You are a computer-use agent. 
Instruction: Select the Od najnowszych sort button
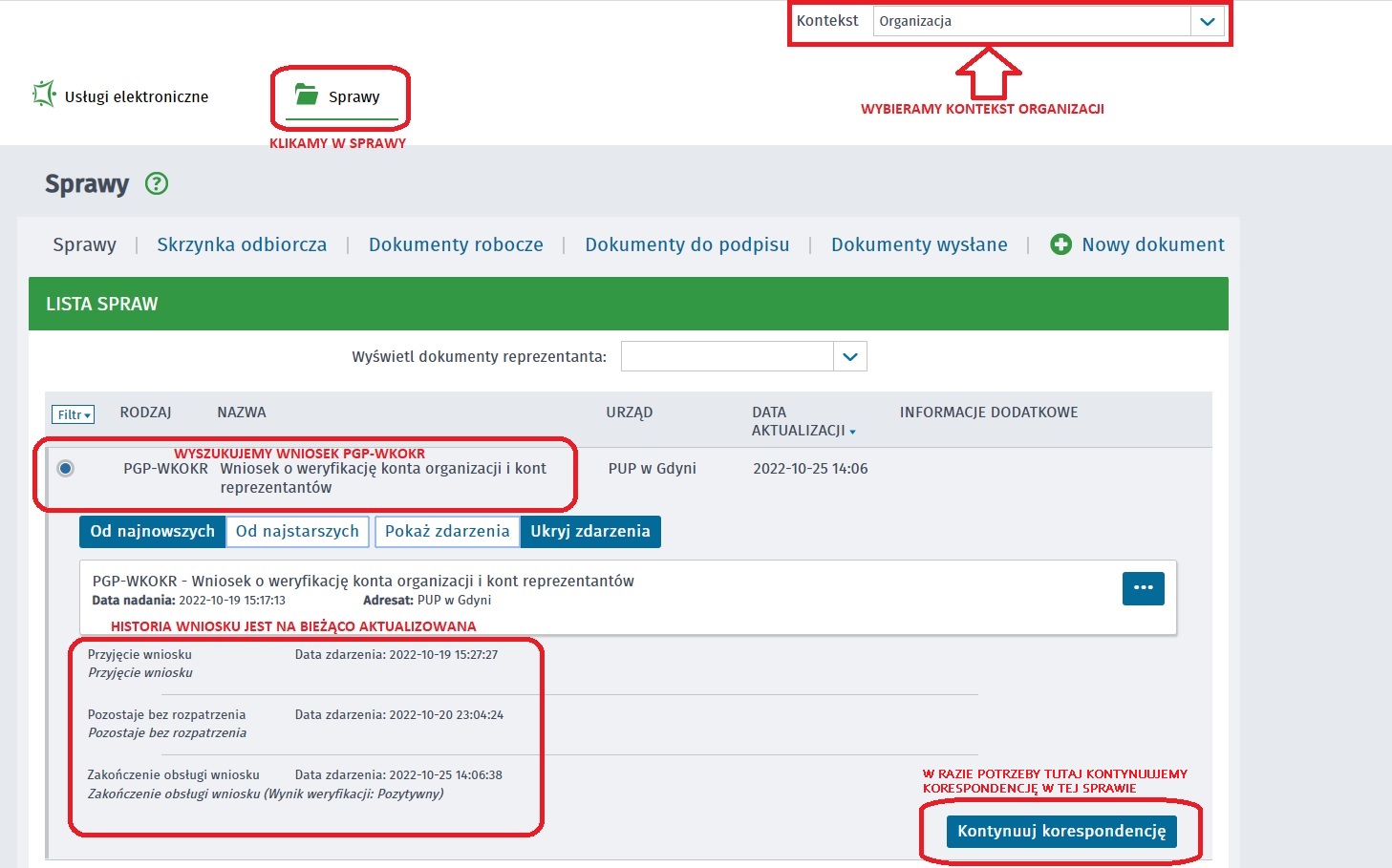[x=152, y=532]
